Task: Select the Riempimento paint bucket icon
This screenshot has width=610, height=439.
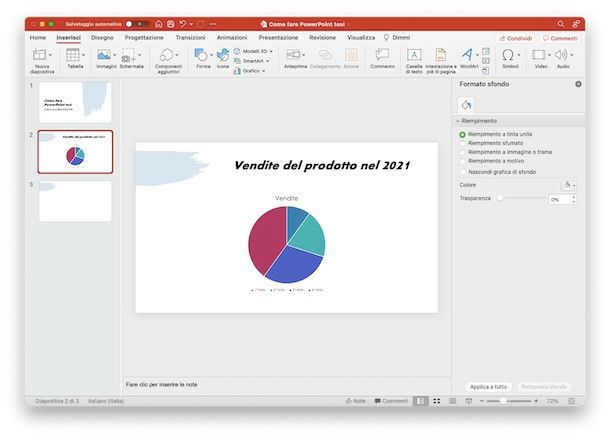Action: tap(466, 105)
